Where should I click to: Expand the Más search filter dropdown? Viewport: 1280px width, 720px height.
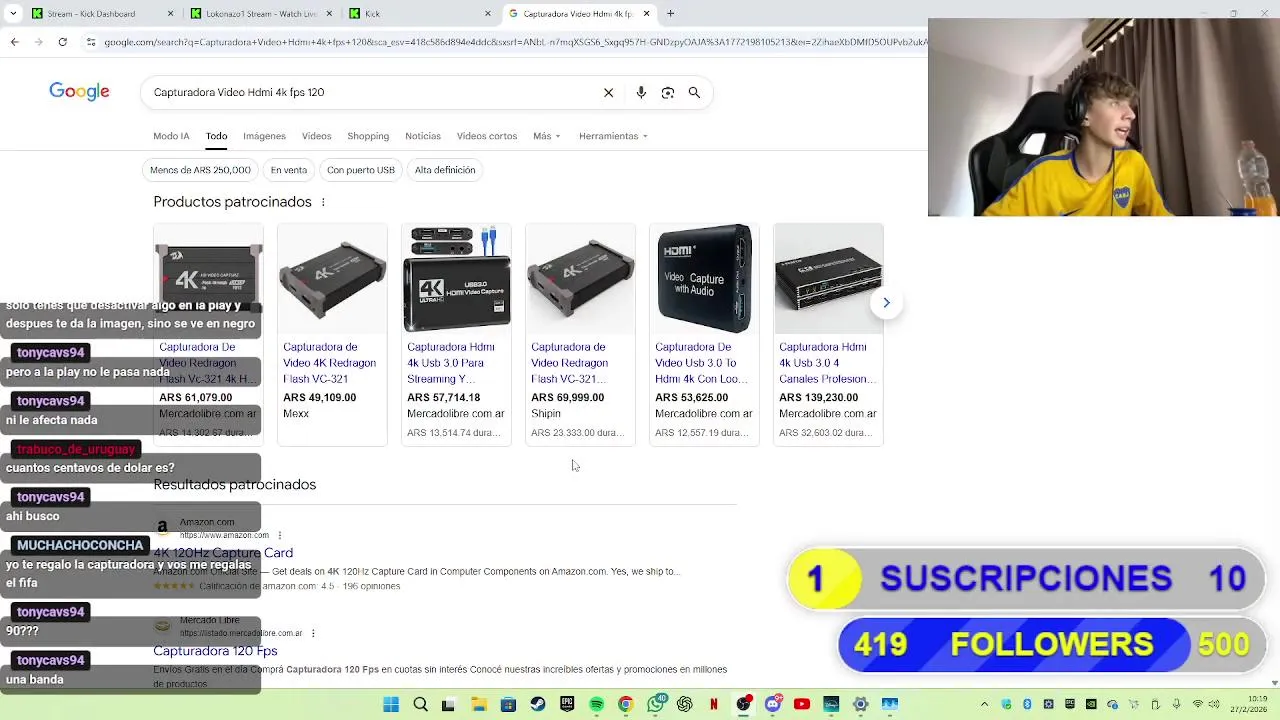(x=547, y=136)
